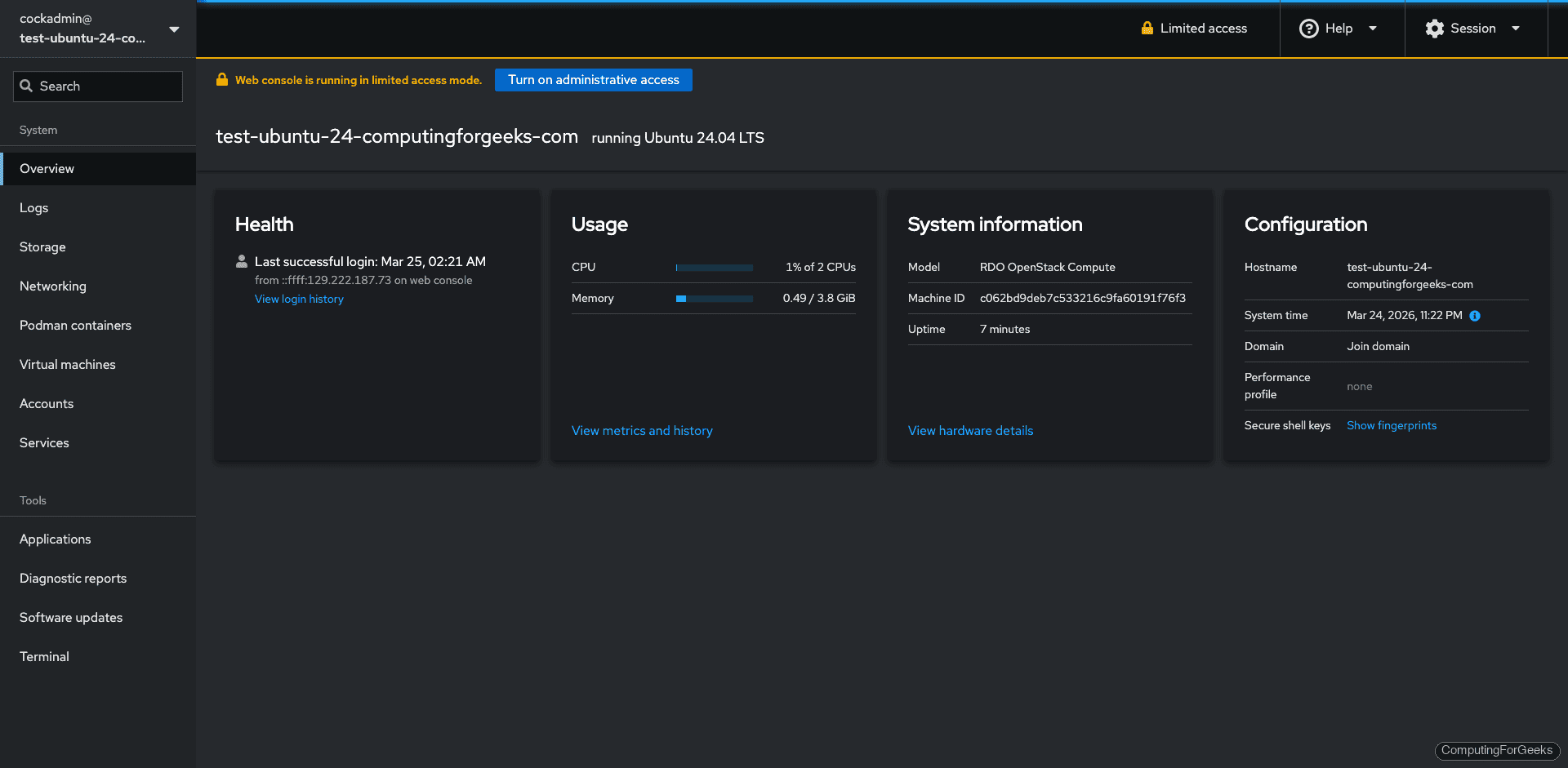Click the Session gear icon
This screenshot has width=1568, height=768.
tap(1434, 28)
